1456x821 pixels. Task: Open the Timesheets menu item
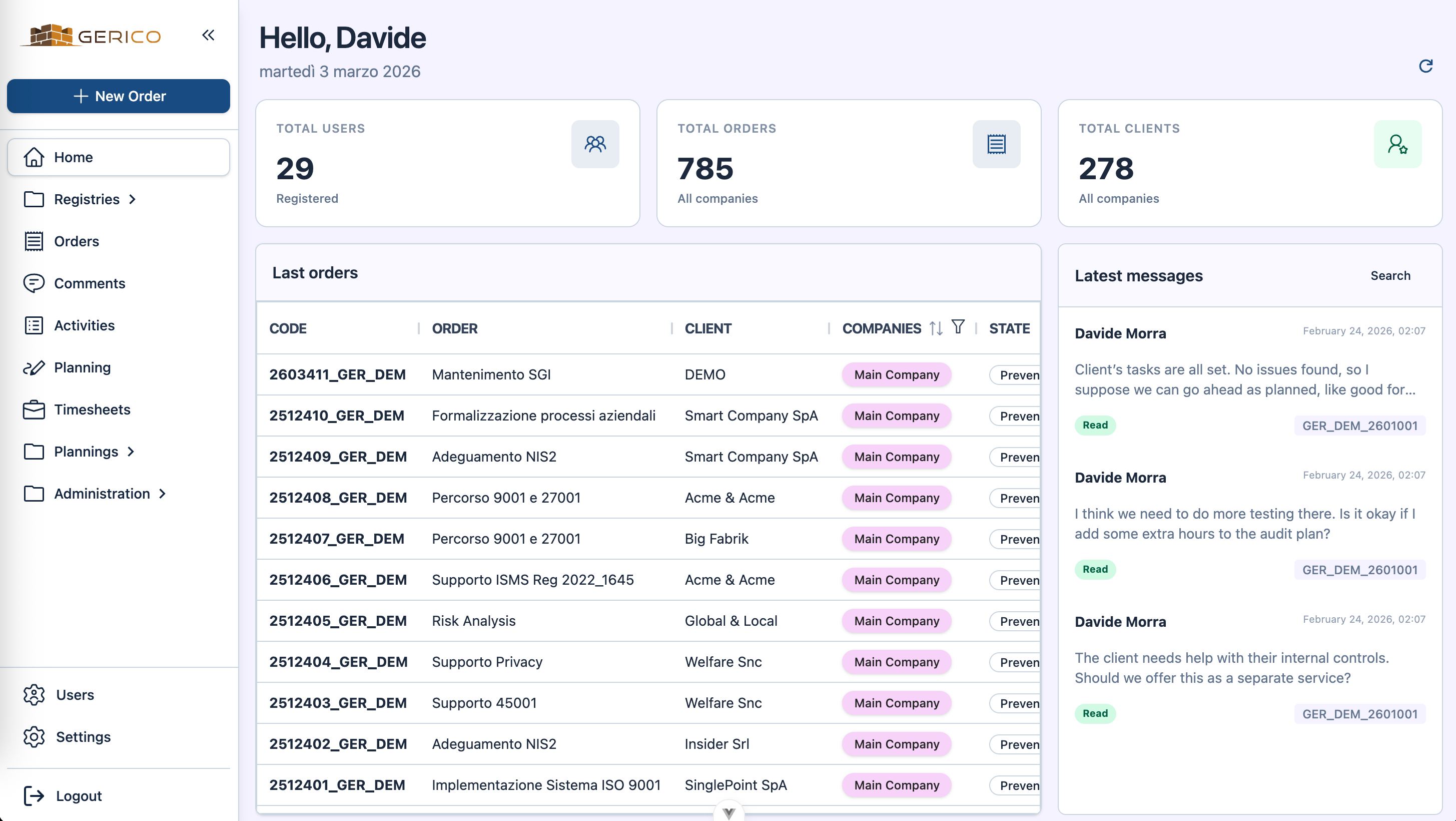(118, 410)
